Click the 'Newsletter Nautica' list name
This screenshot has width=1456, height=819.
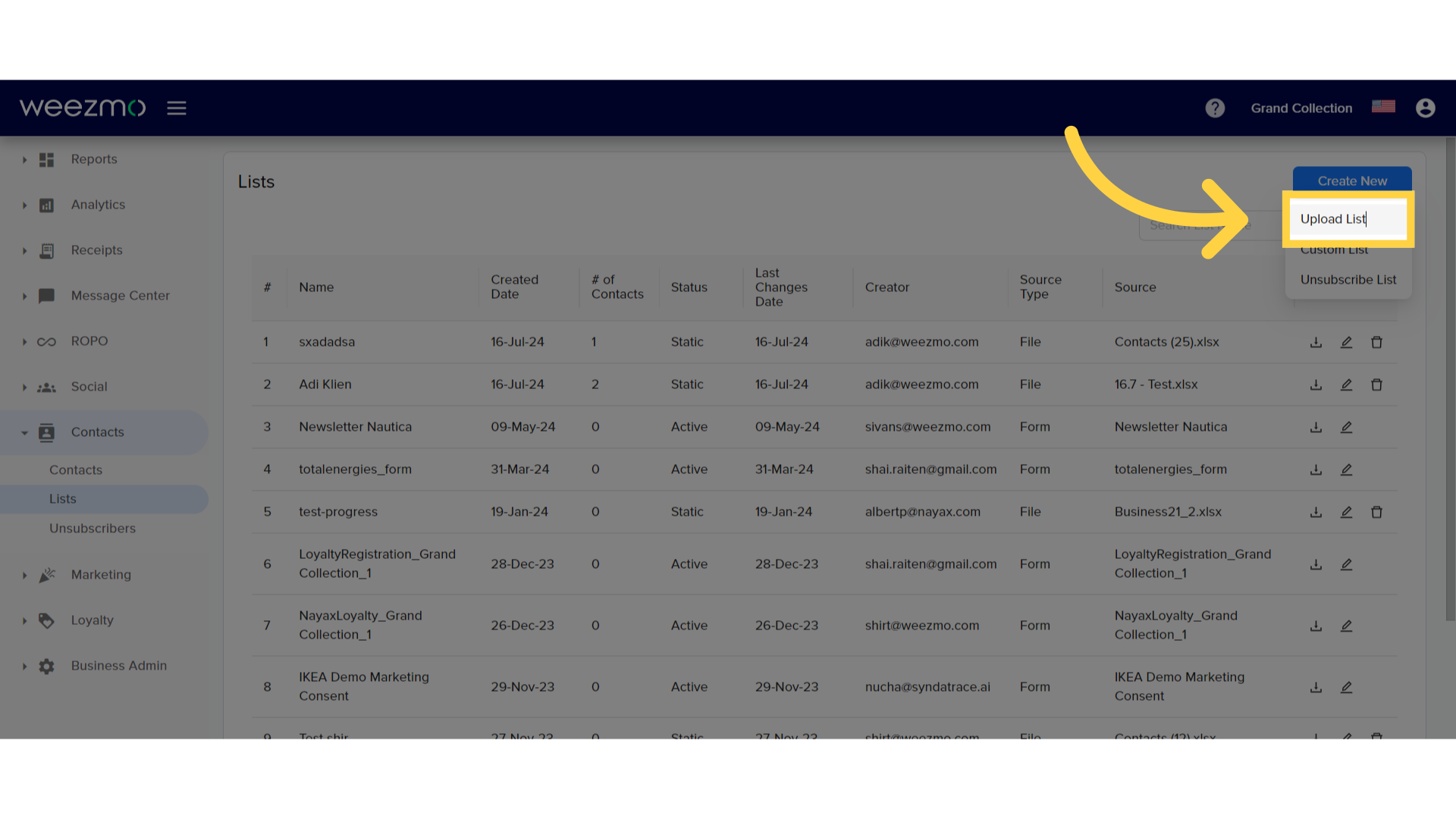355,427
